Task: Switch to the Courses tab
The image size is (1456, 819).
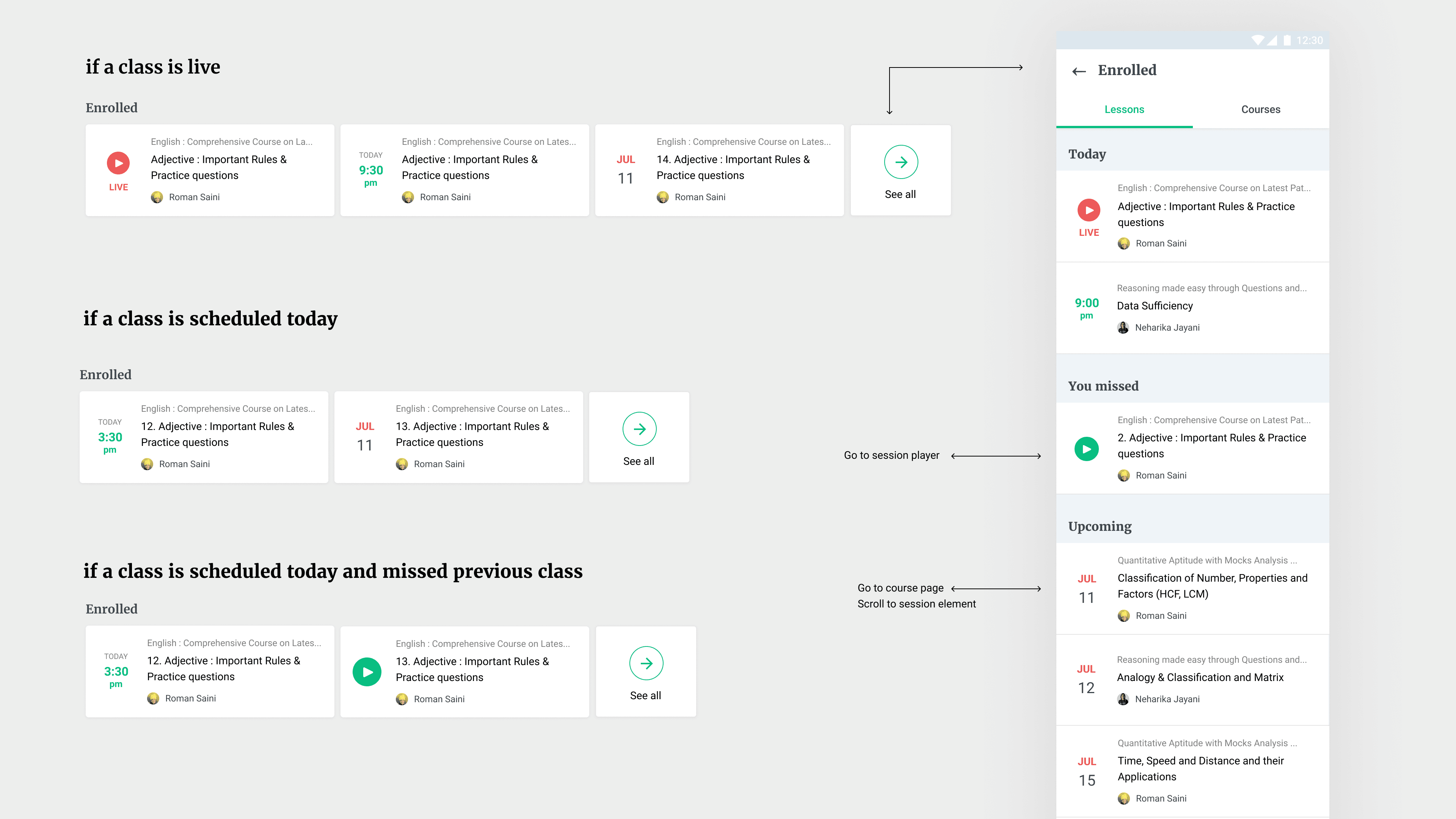Action: tap(1260, 110)
